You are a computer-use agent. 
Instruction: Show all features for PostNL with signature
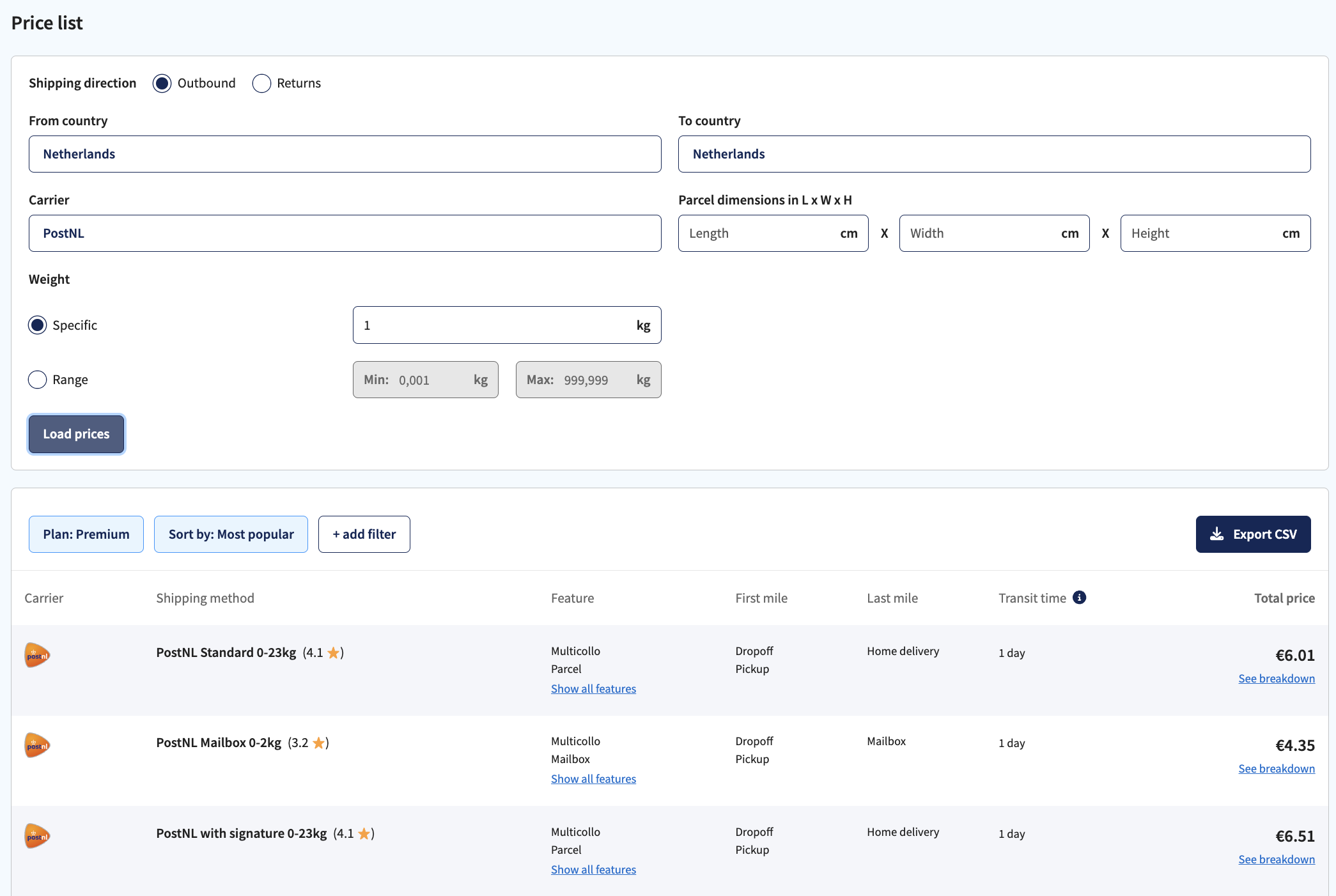click(x=593, y=870)
